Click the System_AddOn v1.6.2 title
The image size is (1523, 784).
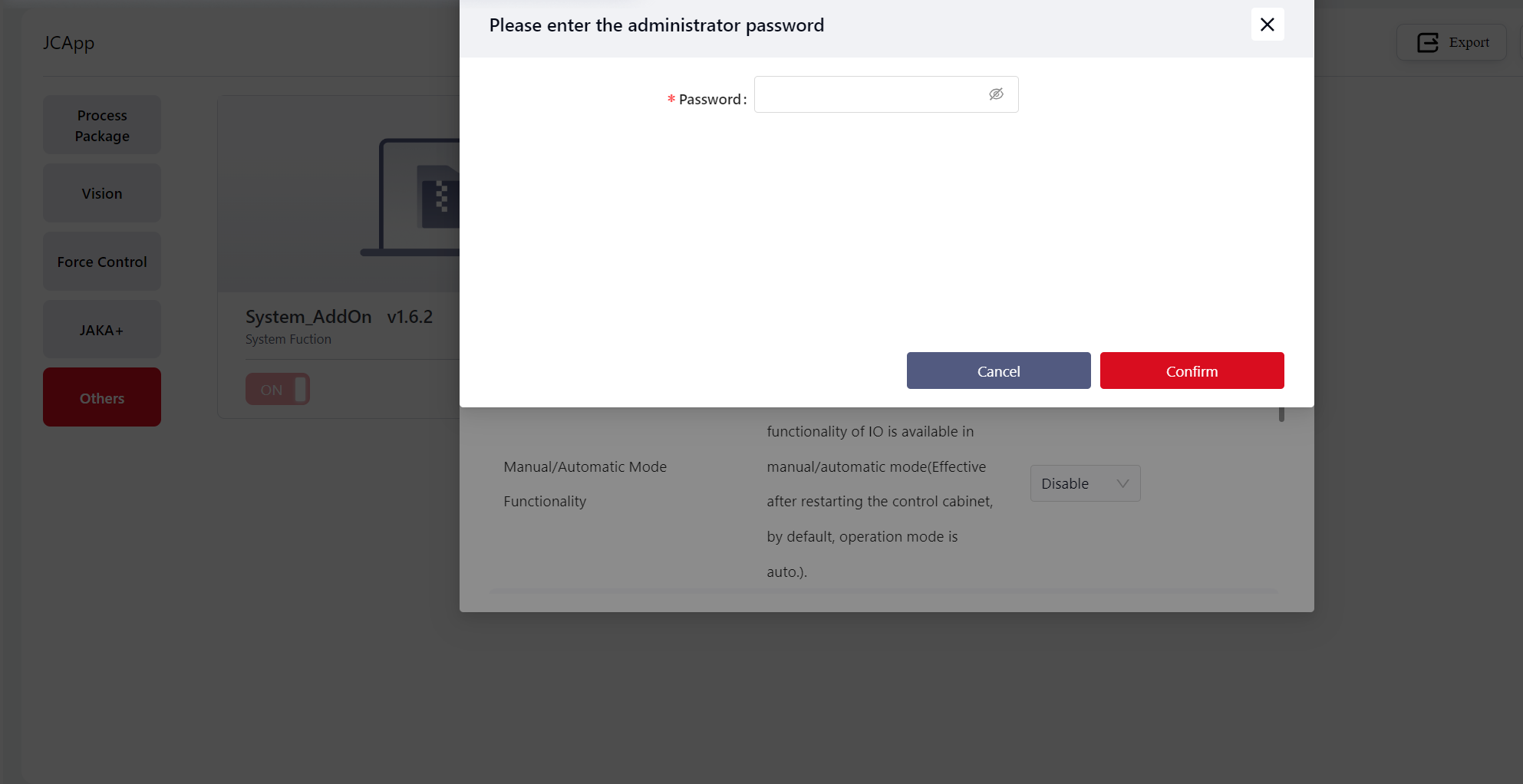[339, 317]
